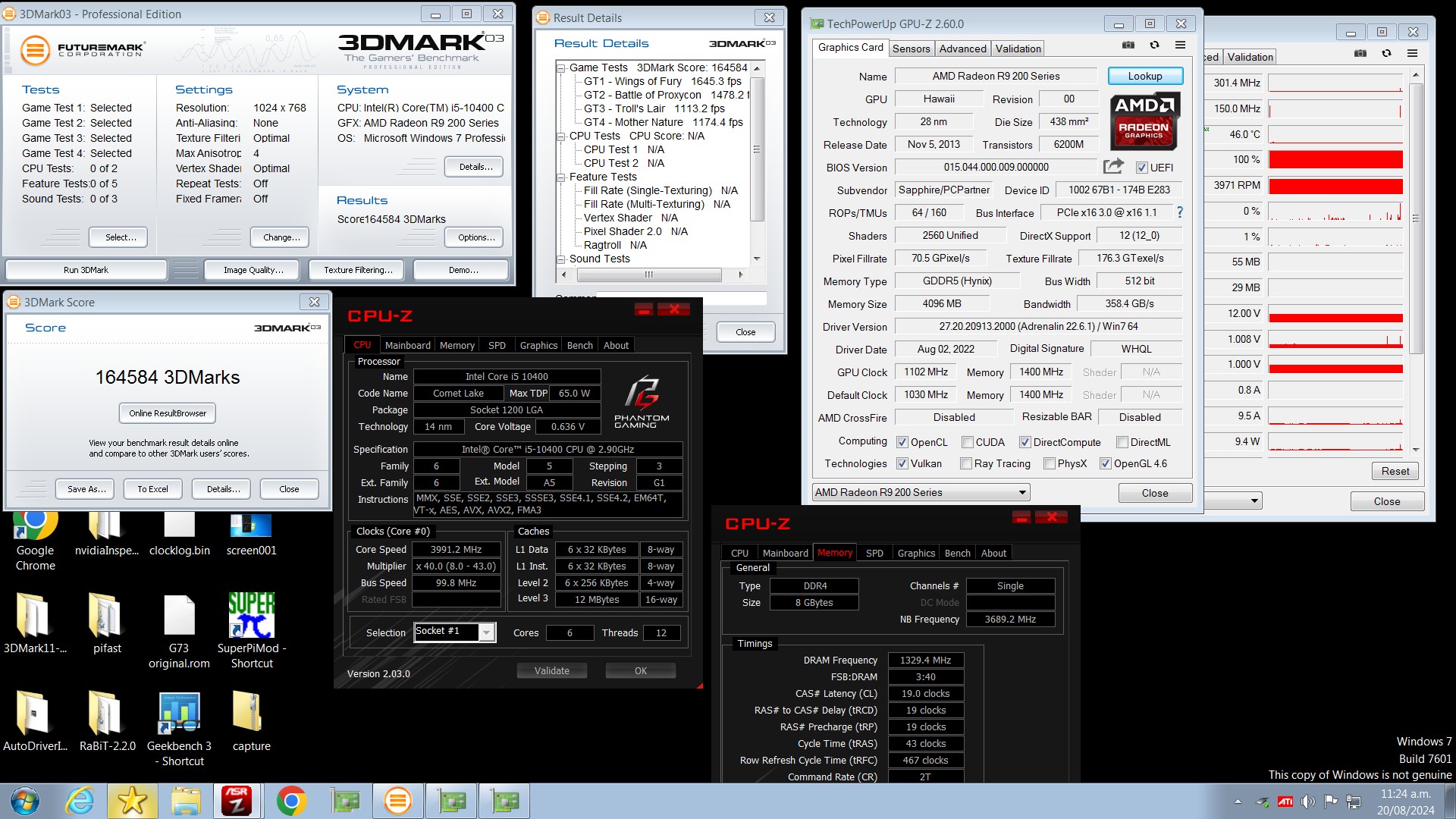Viewport: 1456px width, 819px height.
Task: Click Online ResultBrowser button
Action: (168, 413)
